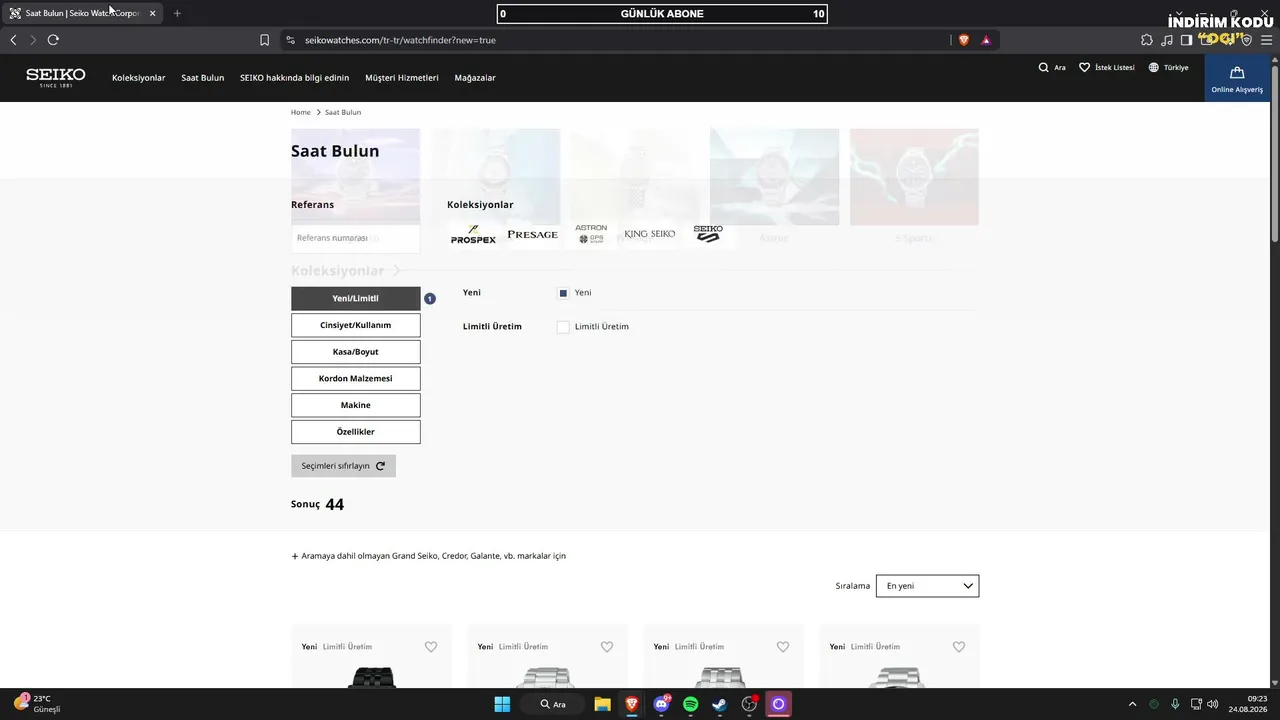The image size is (1280, 720).
Task: Open File Explorer from taskbar
Action: click(602, 704)
